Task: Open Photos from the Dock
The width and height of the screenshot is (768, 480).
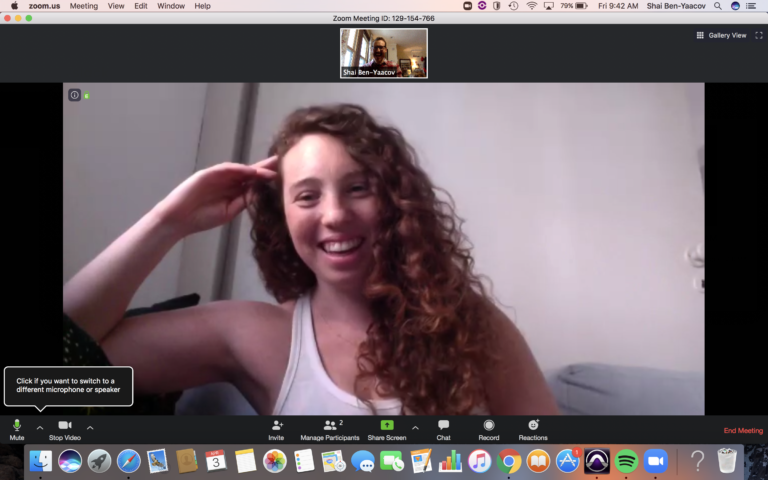Action: click(x=274, y=461)
